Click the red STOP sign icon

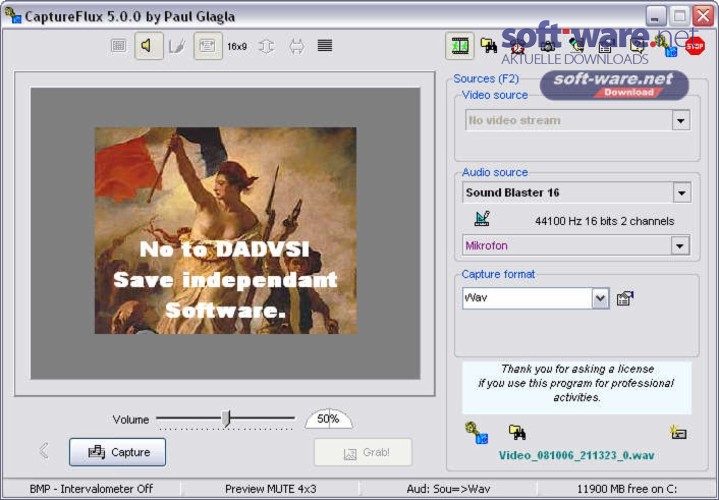(x=695, y=46)
